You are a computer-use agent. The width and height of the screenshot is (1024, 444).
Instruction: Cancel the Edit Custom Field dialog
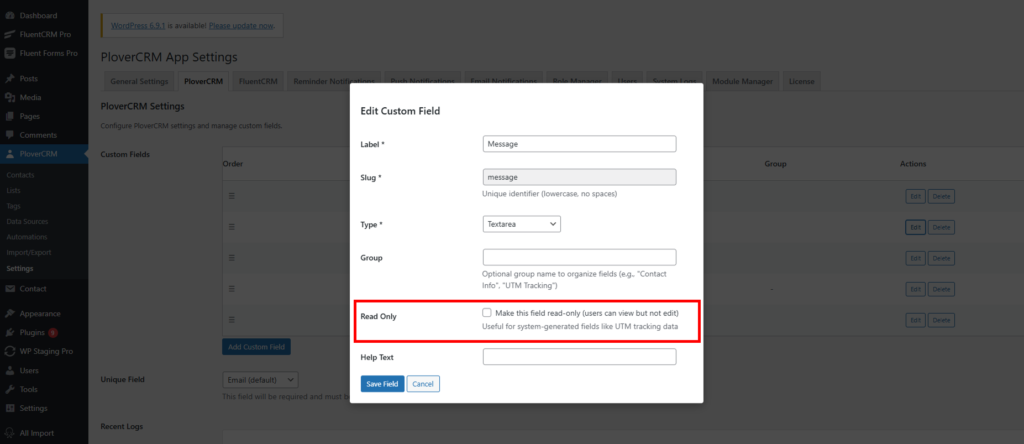(x=423, y=384)
